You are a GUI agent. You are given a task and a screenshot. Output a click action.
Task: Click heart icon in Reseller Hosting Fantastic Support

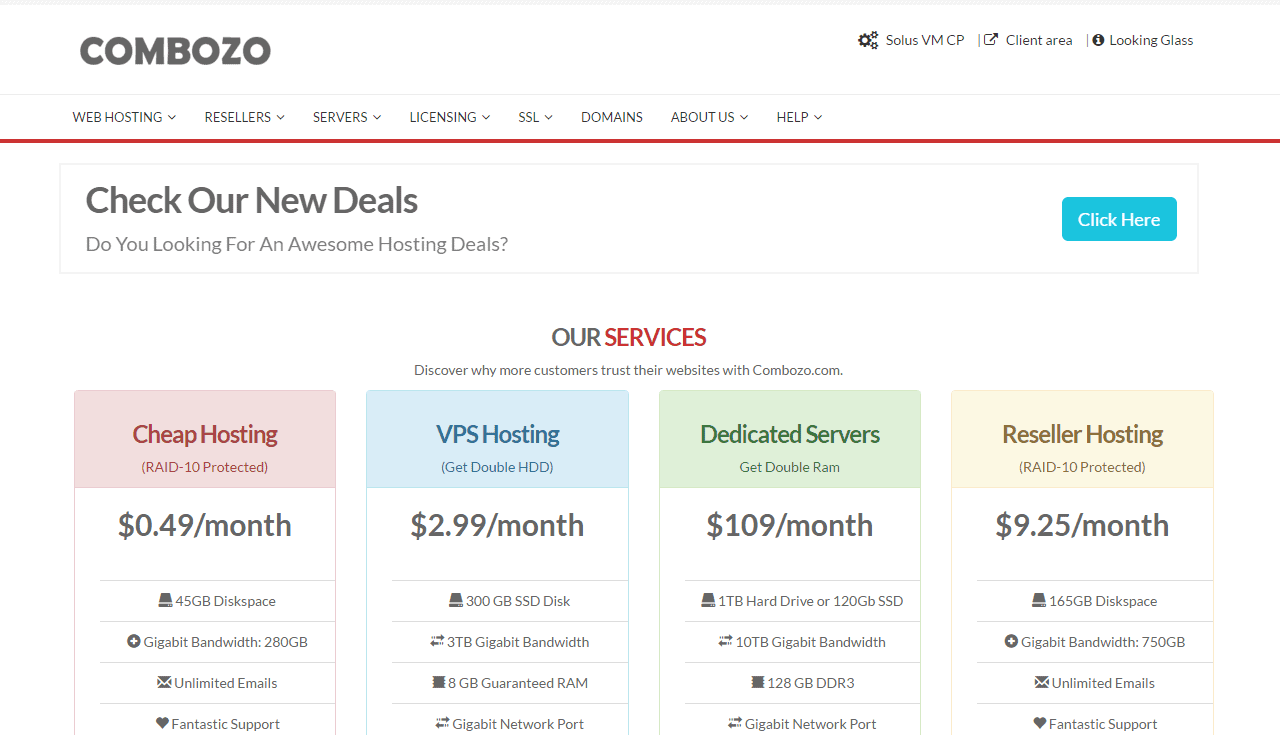(1039, 724)
